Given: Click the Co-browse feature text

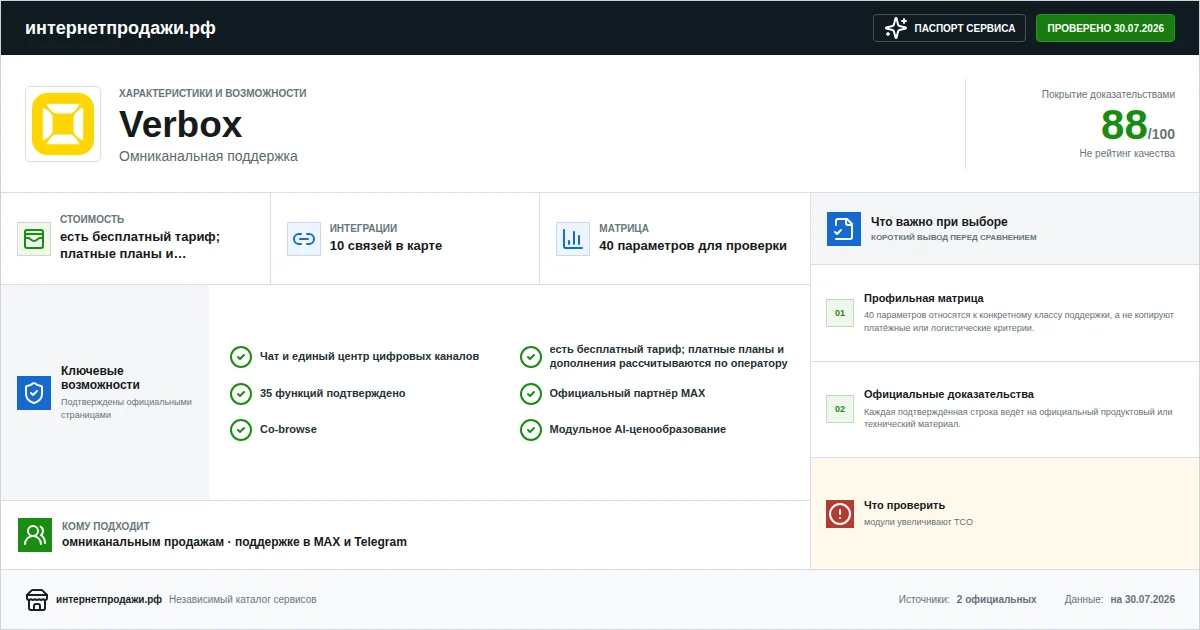Looking at the screenshot, I should click(x=288, y=429).
